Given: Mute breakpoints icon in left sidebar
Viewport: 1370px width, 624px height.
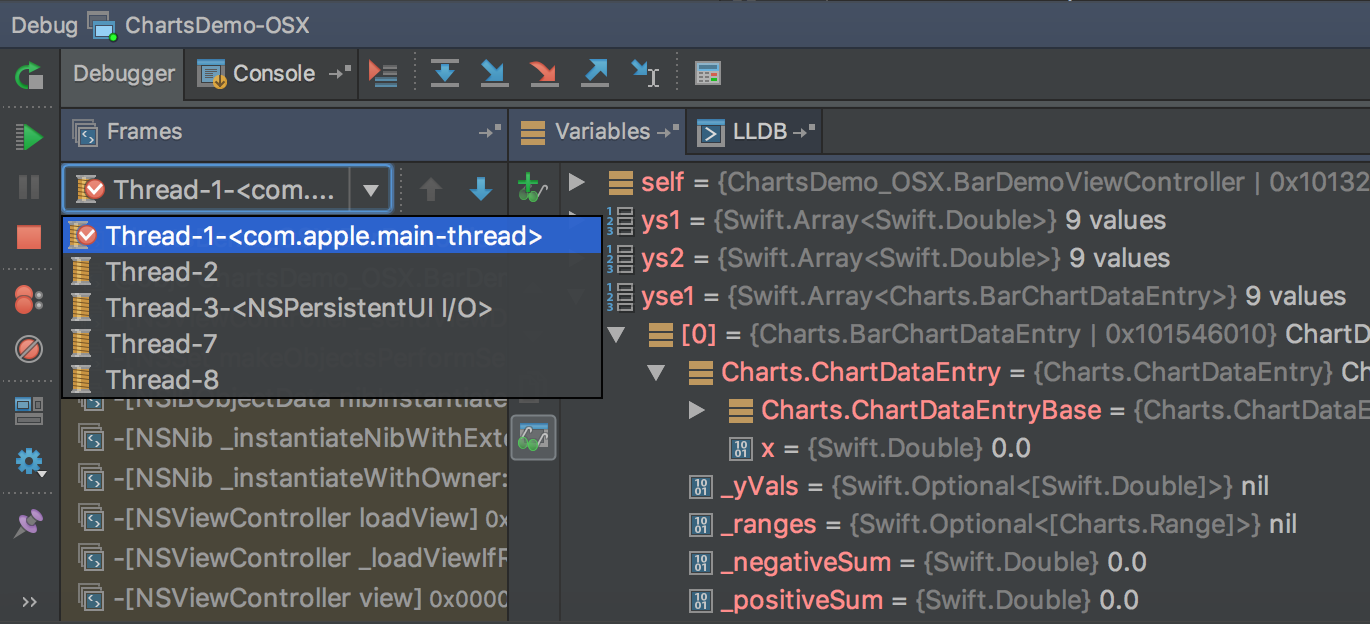Looking at the screenshot, I should 29,349.
